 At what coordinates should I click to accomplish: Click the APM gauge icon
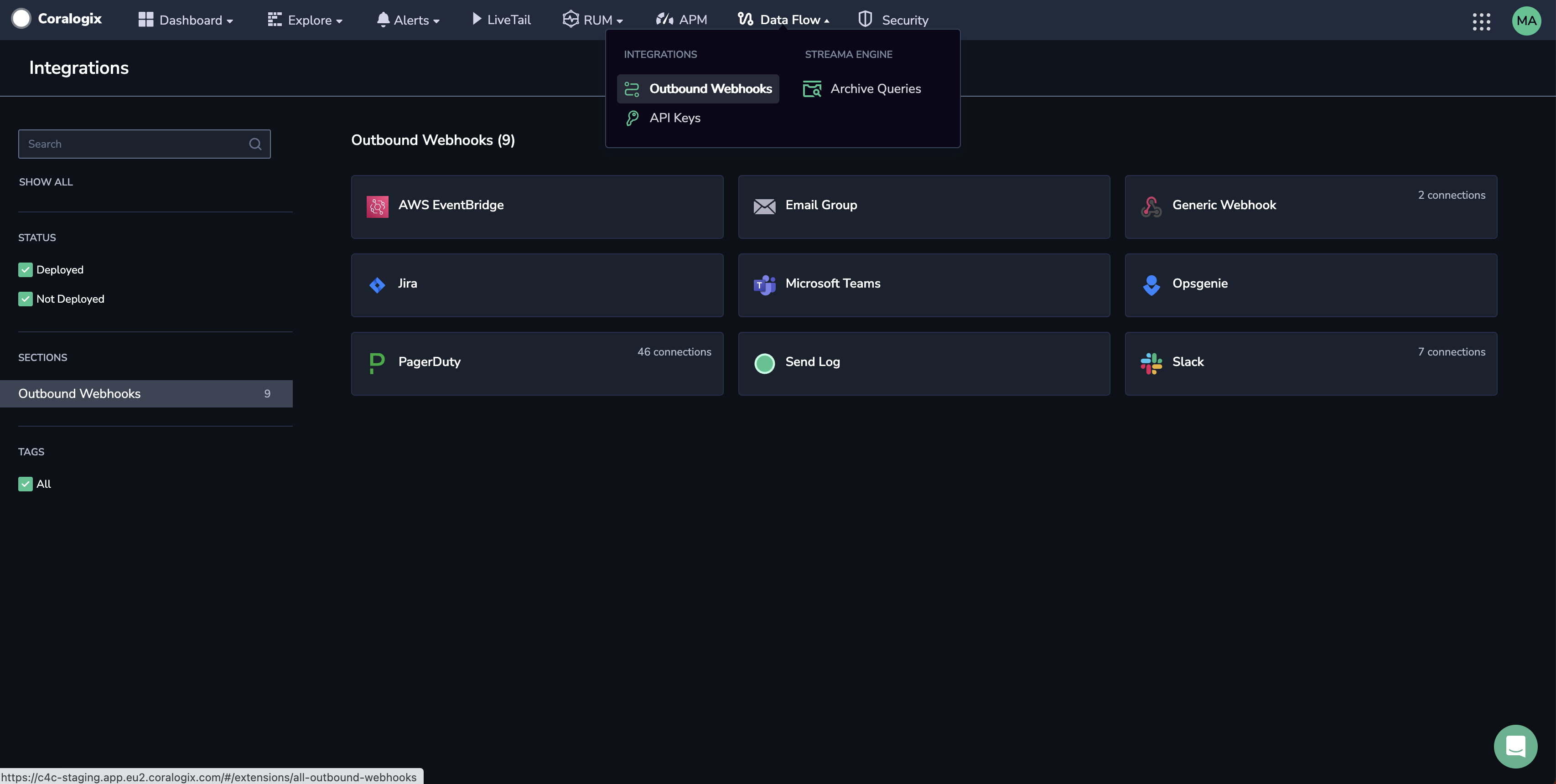point(664,19)
